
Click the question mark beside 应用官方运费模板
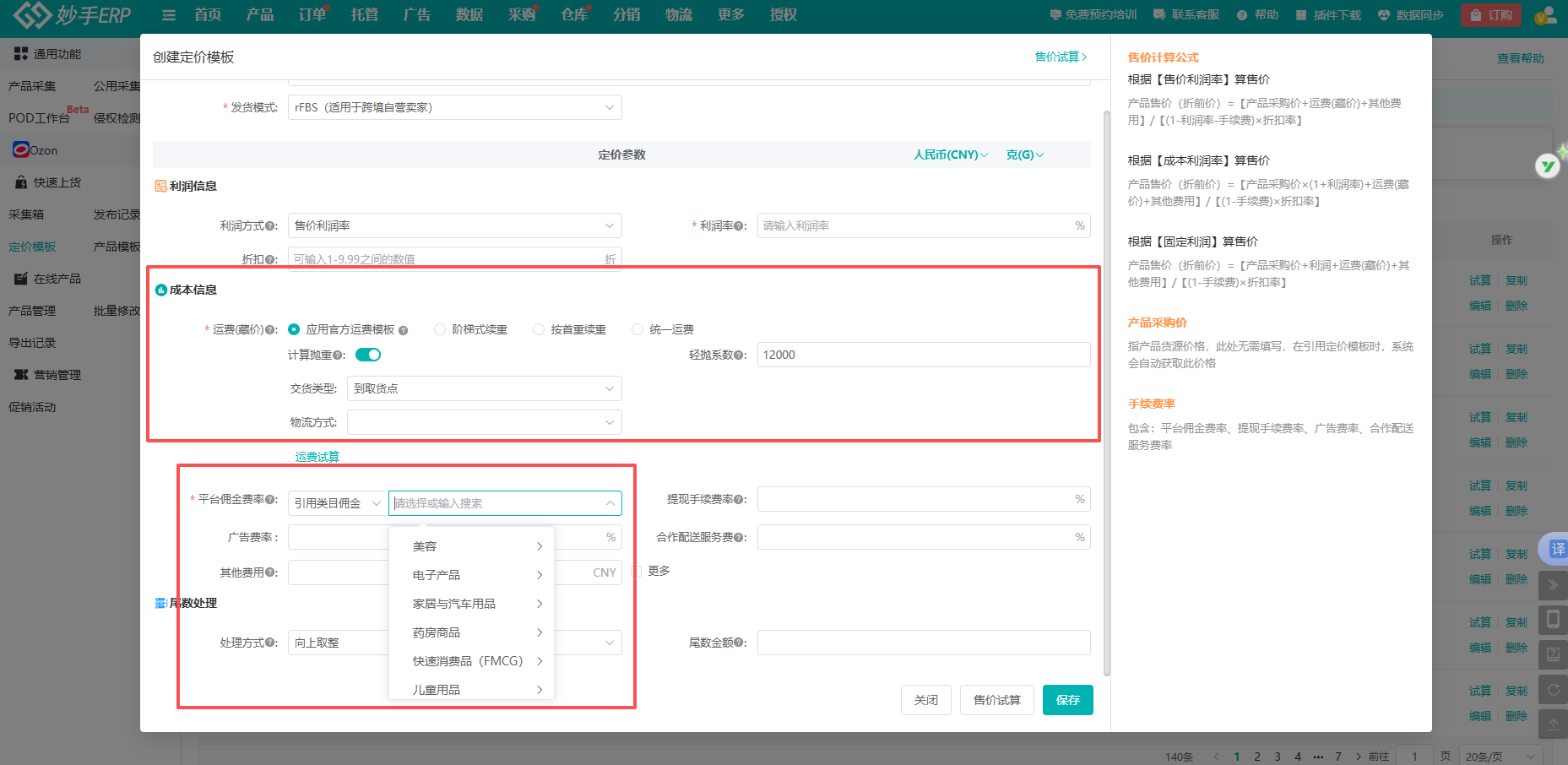(403, 330)
